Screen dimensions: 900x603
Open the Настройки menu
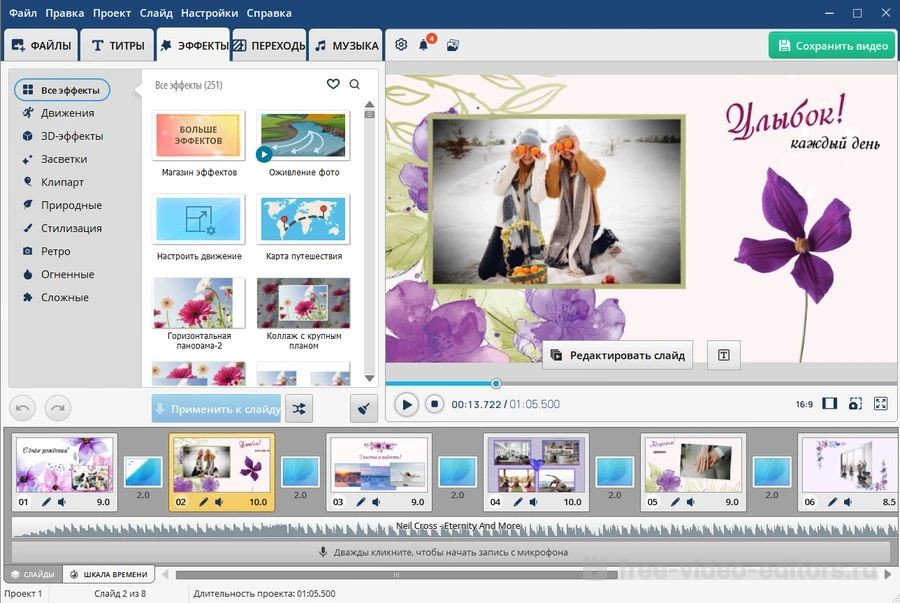coord(209,13)
